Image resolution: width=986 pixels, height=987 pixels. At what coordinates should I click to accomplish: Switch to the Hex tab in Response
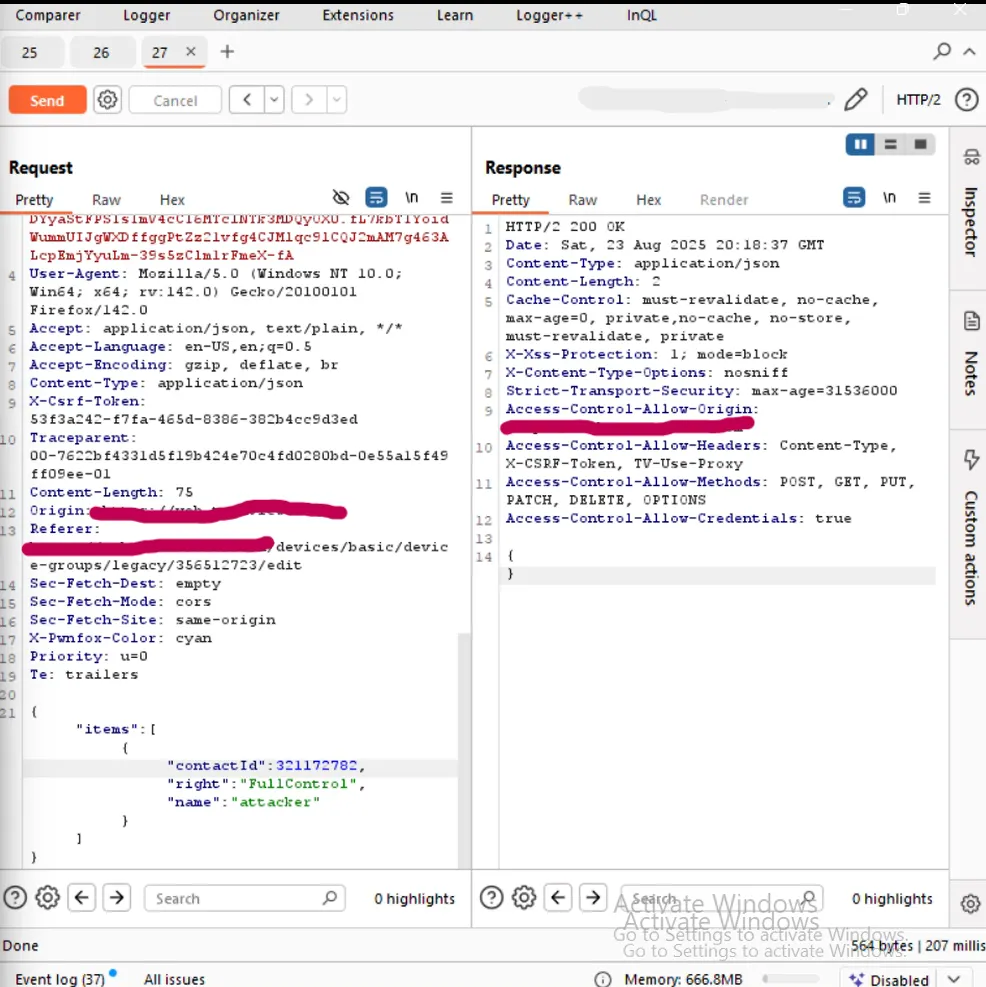(x=649, y=200)
